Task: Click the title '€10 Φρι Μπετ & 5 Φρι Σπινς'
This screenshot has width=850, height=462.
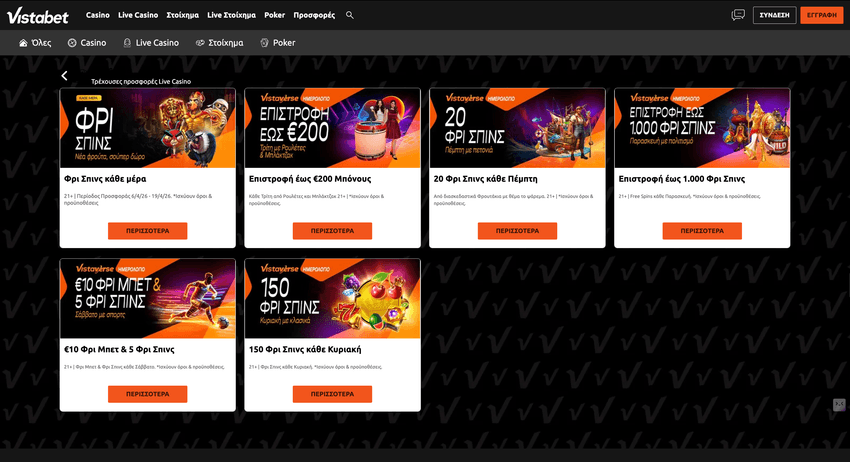Action: (119, 350)
